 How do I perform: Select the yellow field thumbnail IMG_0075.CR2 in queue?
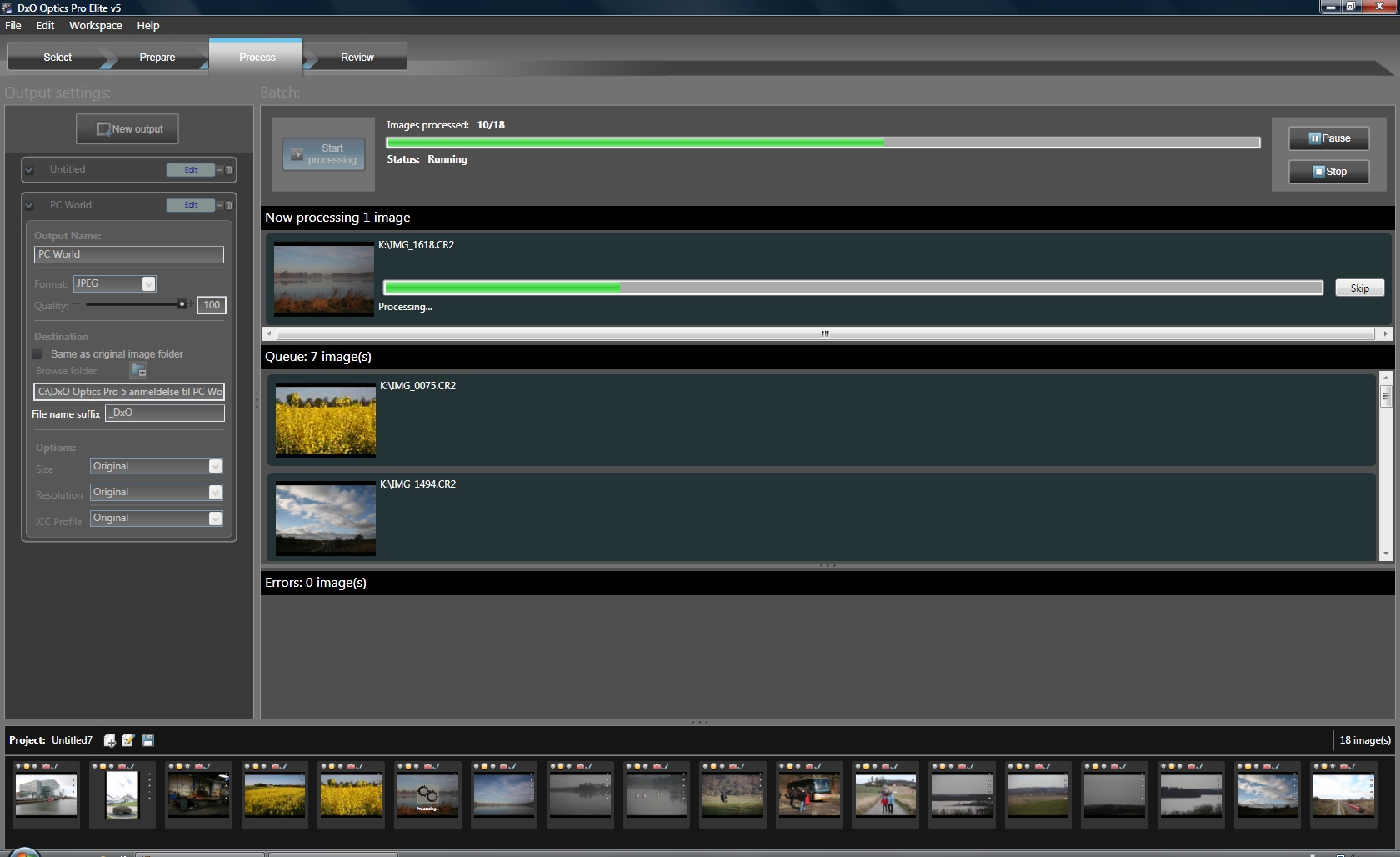tap(326, 419)
